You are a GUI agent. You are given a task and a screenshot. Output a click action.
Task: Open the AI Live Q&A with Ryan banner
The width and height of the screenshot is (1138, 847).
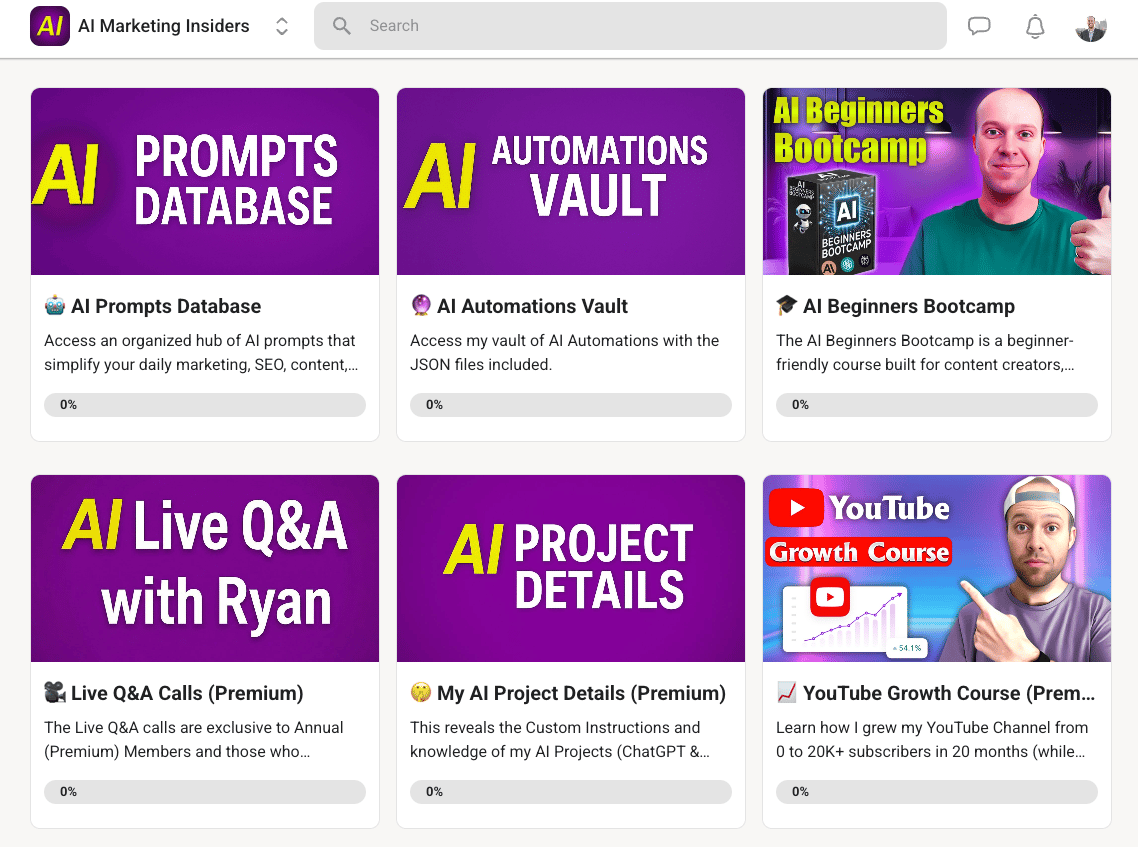[205, 568]
